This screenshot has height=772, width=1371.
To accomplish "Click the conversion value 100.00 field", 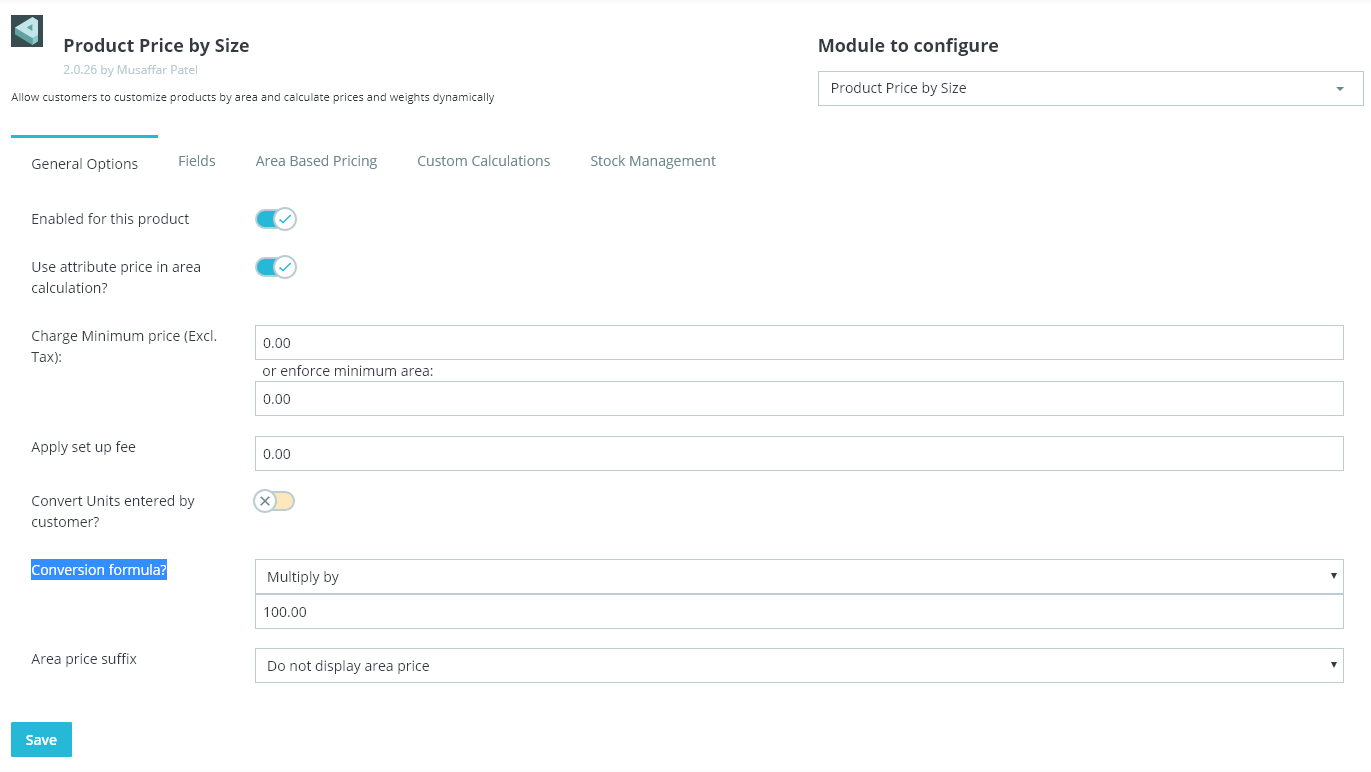I will click(799, 611).
